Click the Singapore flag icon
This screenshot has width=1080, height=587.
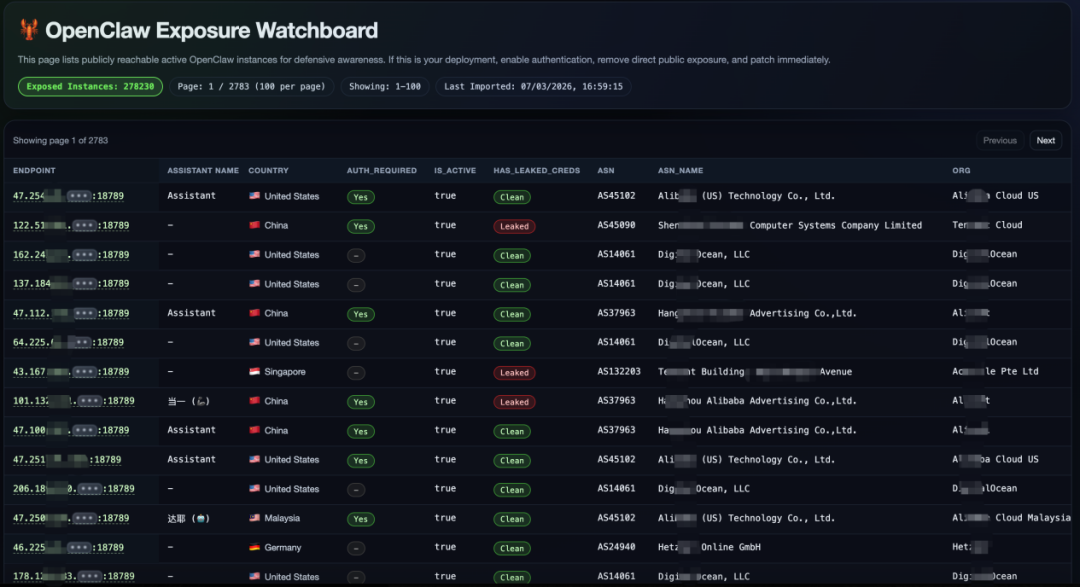click(x=255, y=372)
